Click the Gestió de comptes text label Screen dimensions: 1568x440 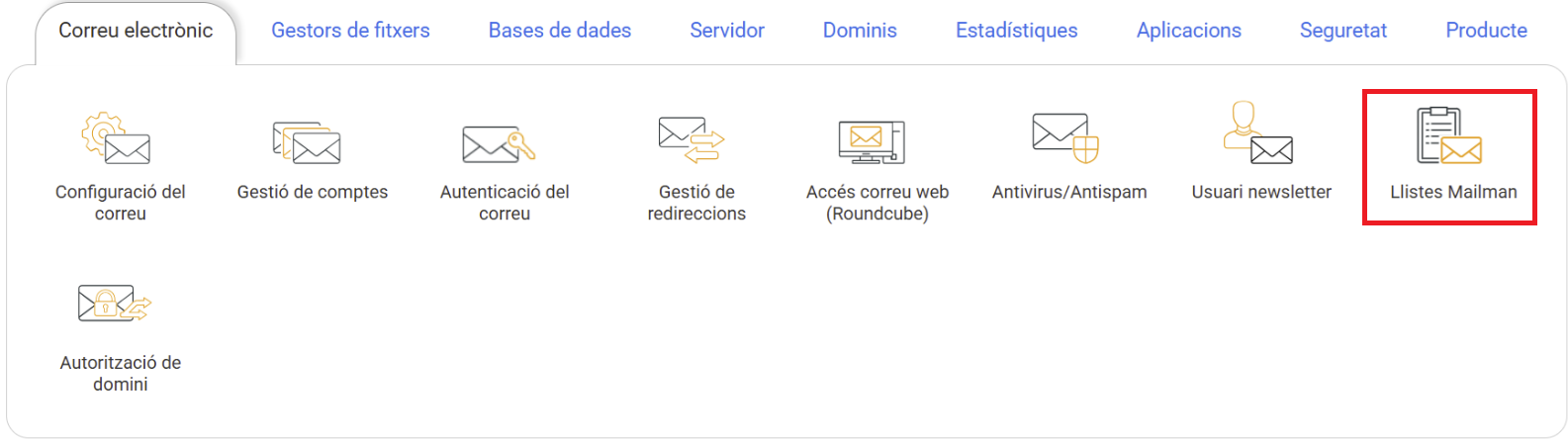[x=313, y=192]
